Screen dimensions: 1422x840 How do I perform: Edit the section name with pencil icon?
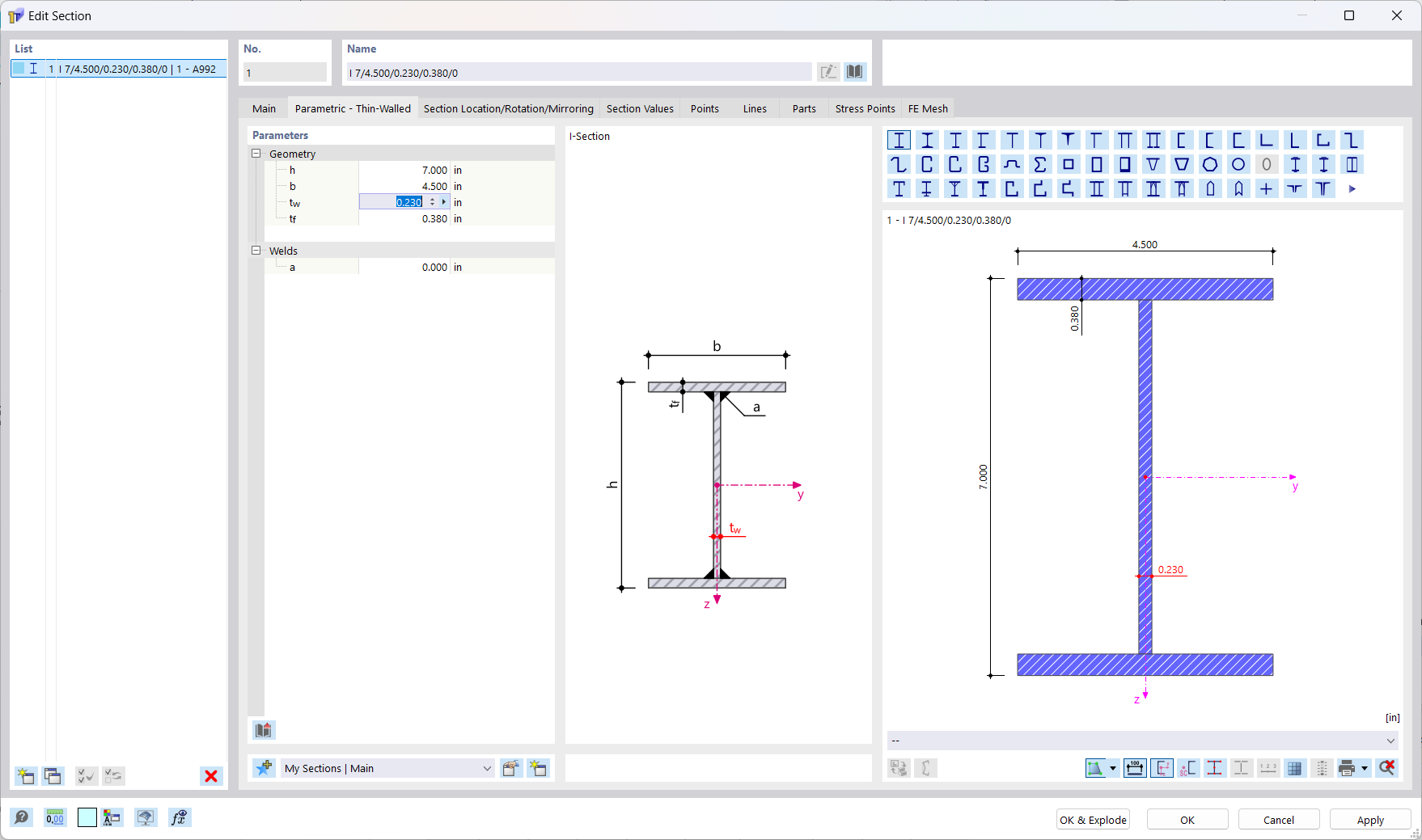point(827,72)
